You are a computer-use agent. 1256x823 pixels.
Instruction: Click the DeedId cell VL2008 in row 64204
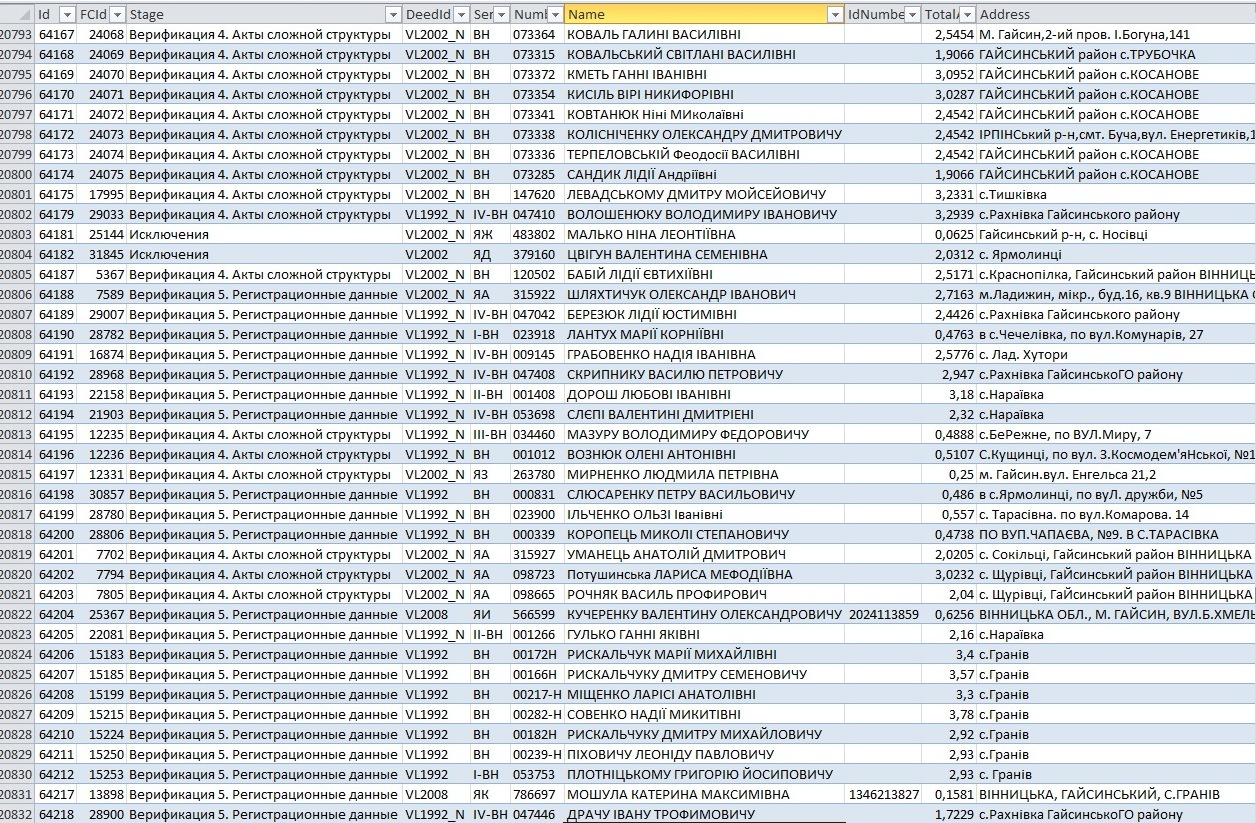tap(436, 615)
